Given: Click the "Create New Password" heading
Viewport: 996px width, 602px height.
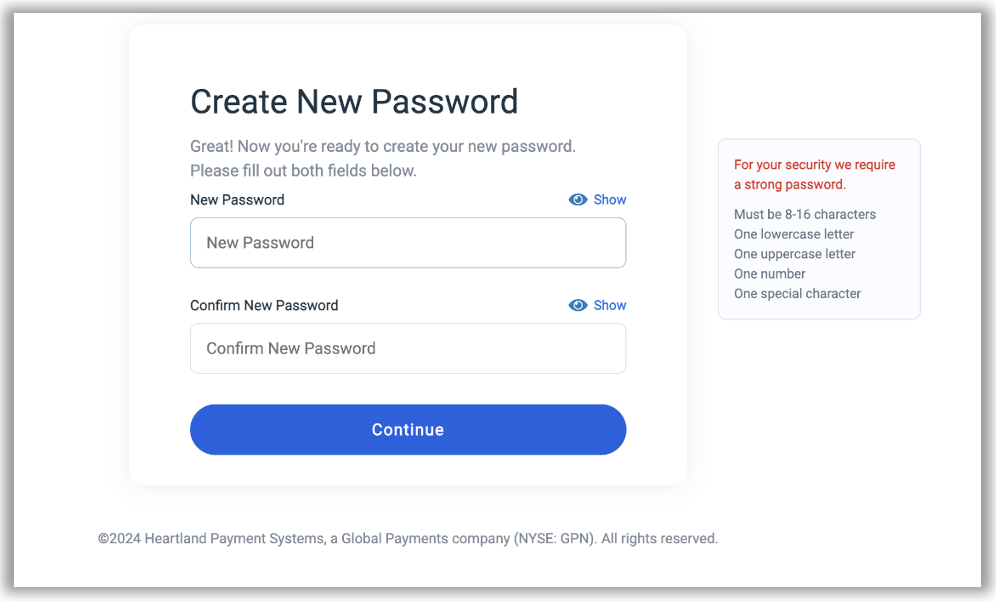Looking at the screenshot, I should tap(354, 102).
